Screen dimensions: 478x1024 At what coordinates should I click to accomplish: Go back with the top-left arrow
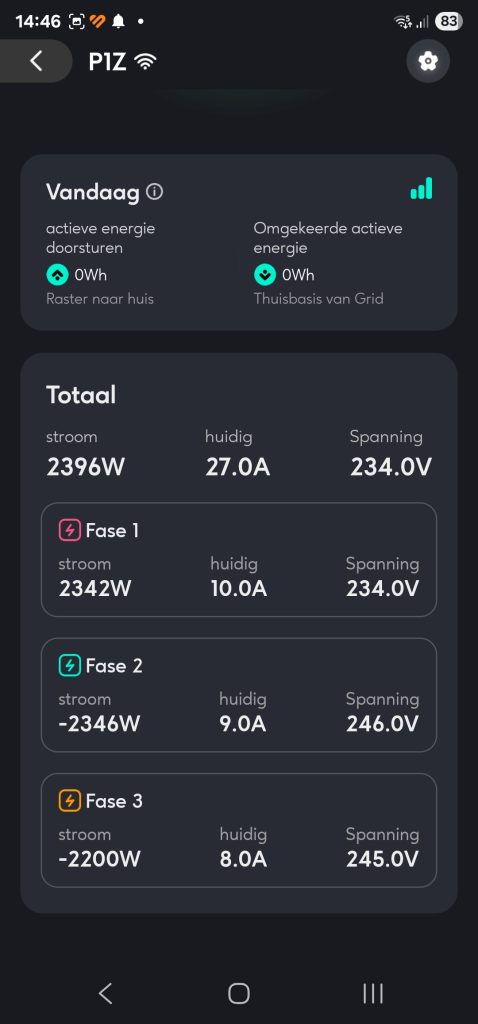(35, 61)
